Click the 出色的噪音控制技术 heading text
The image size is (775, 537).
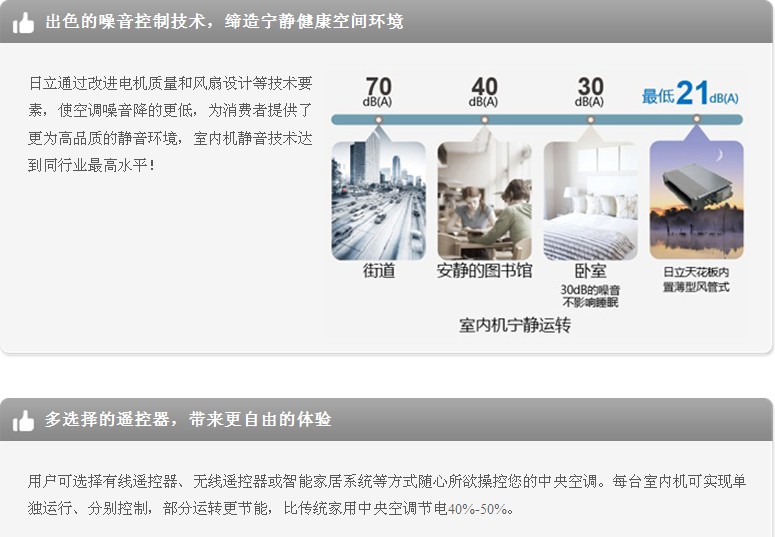224,21
